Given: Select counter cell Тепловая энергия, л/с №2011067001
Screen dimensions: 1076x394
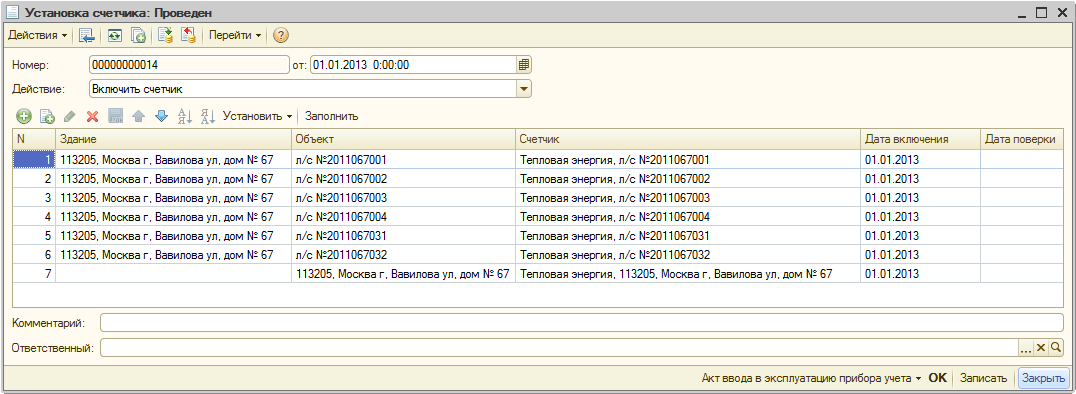Looking at the screenshot, I should pyautogui.click(x=688, y=159).
